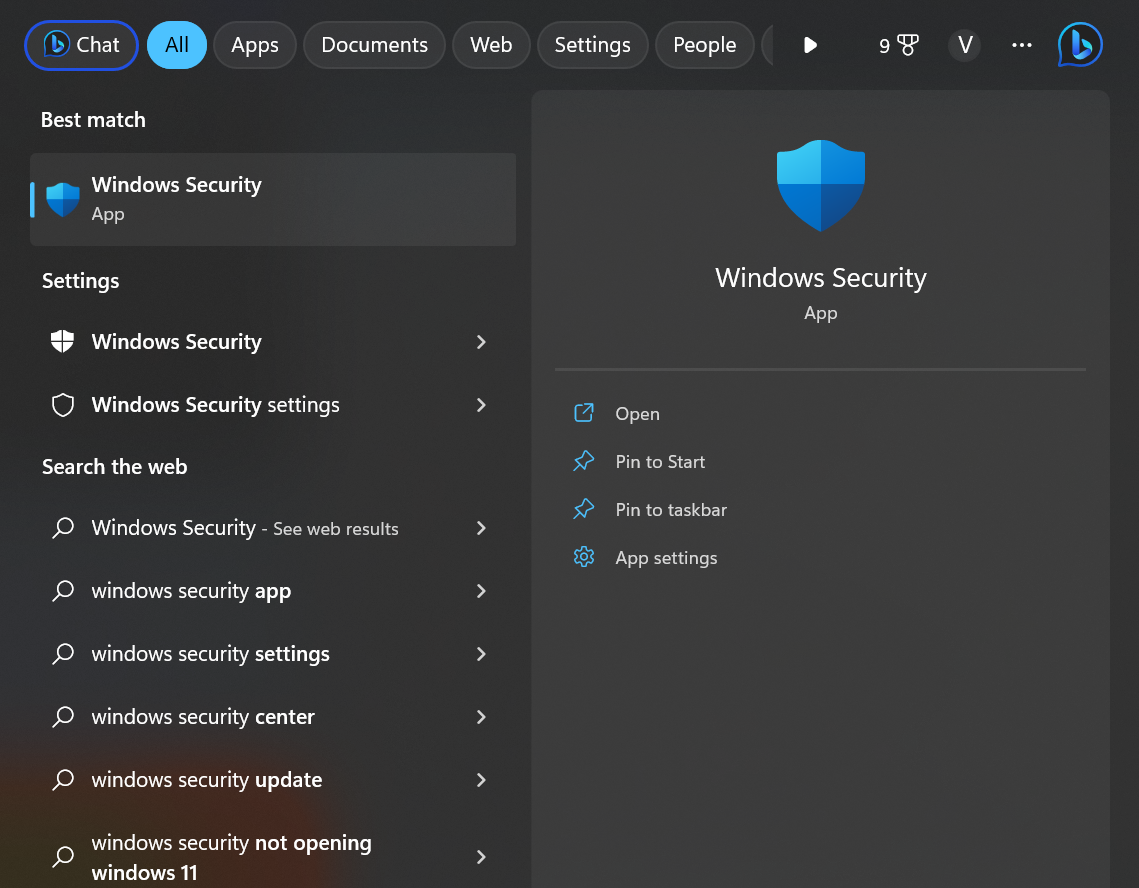Open 'windows security not opening windows 11' suggestion
Screen dimensions: 1139x888
[231, 857]
